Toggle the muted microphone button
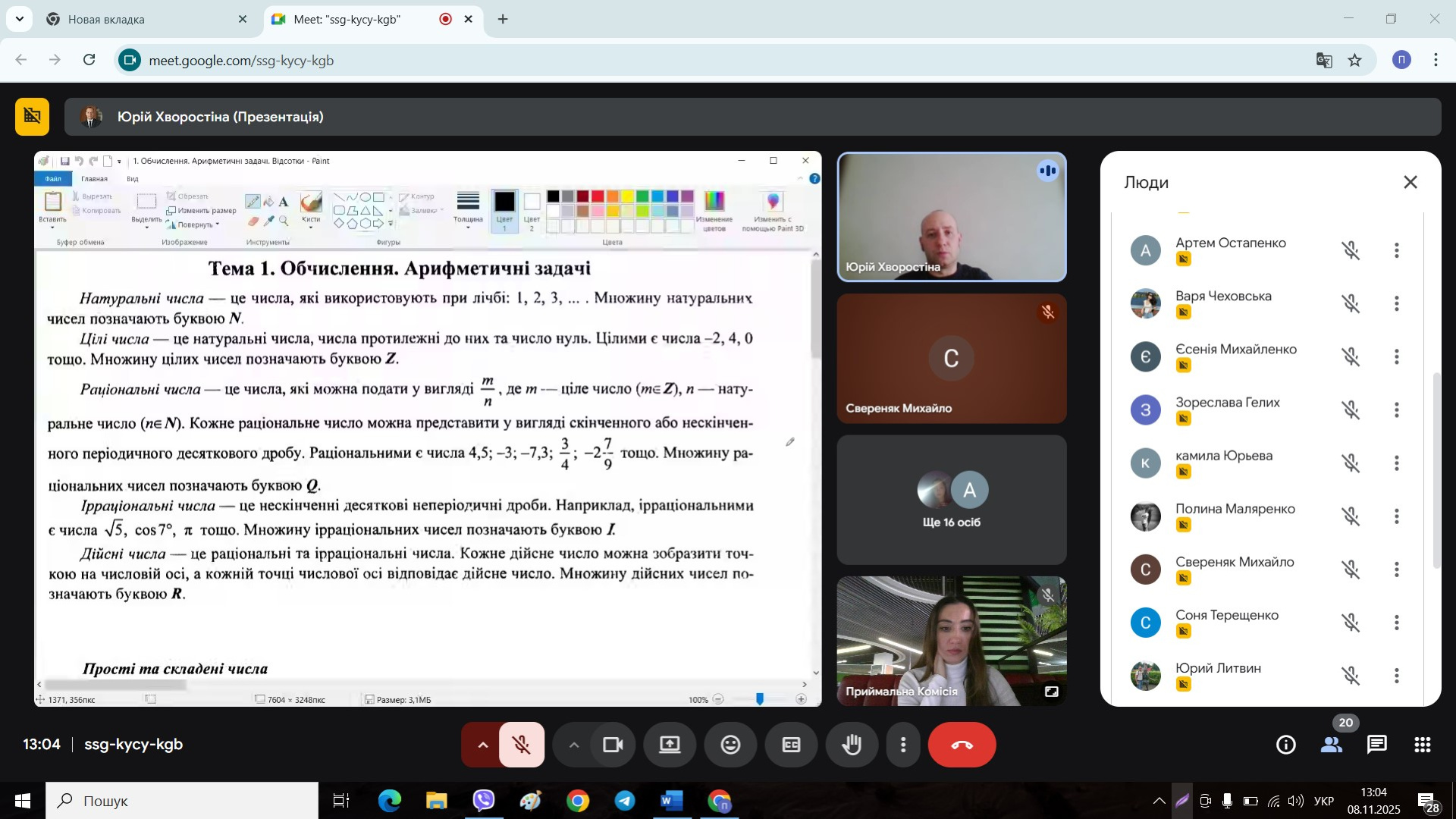The image size is (1456, 819). [x=522, y=745]
